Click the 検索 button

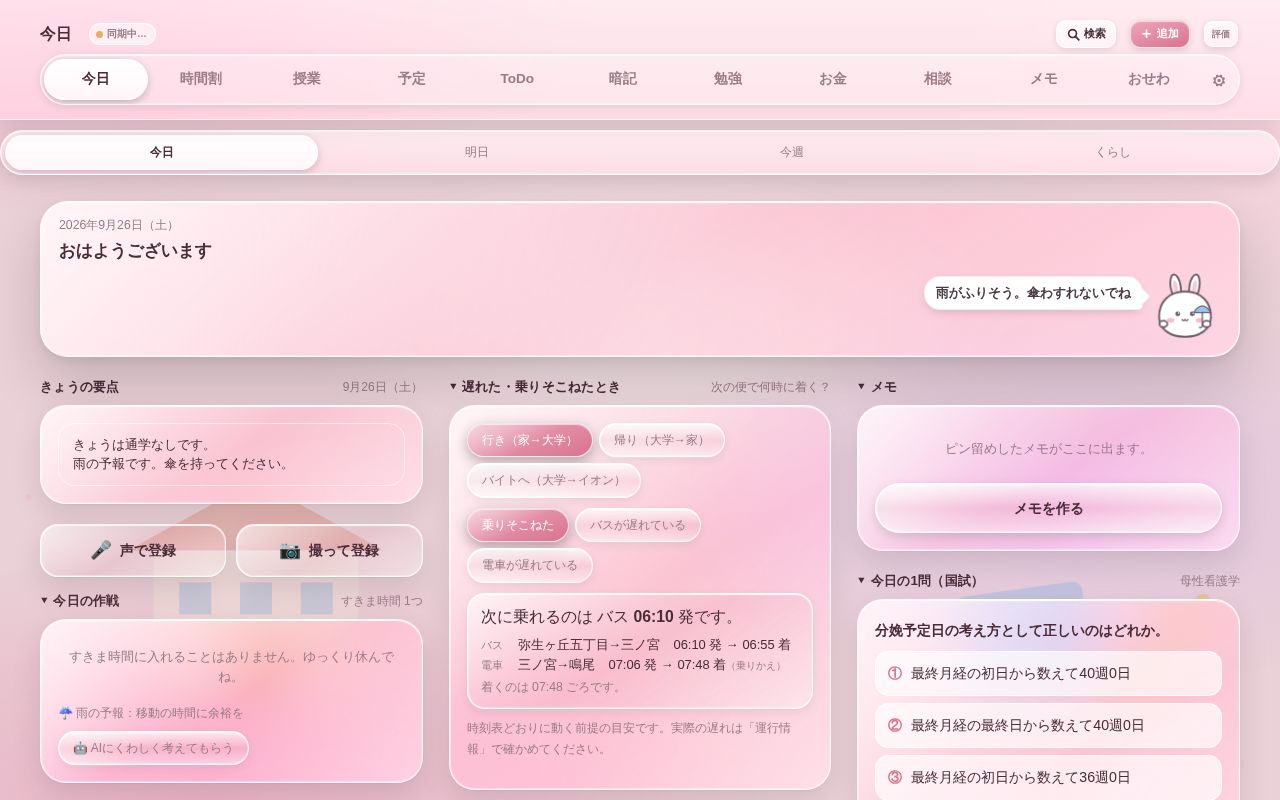pos(1086,34)
